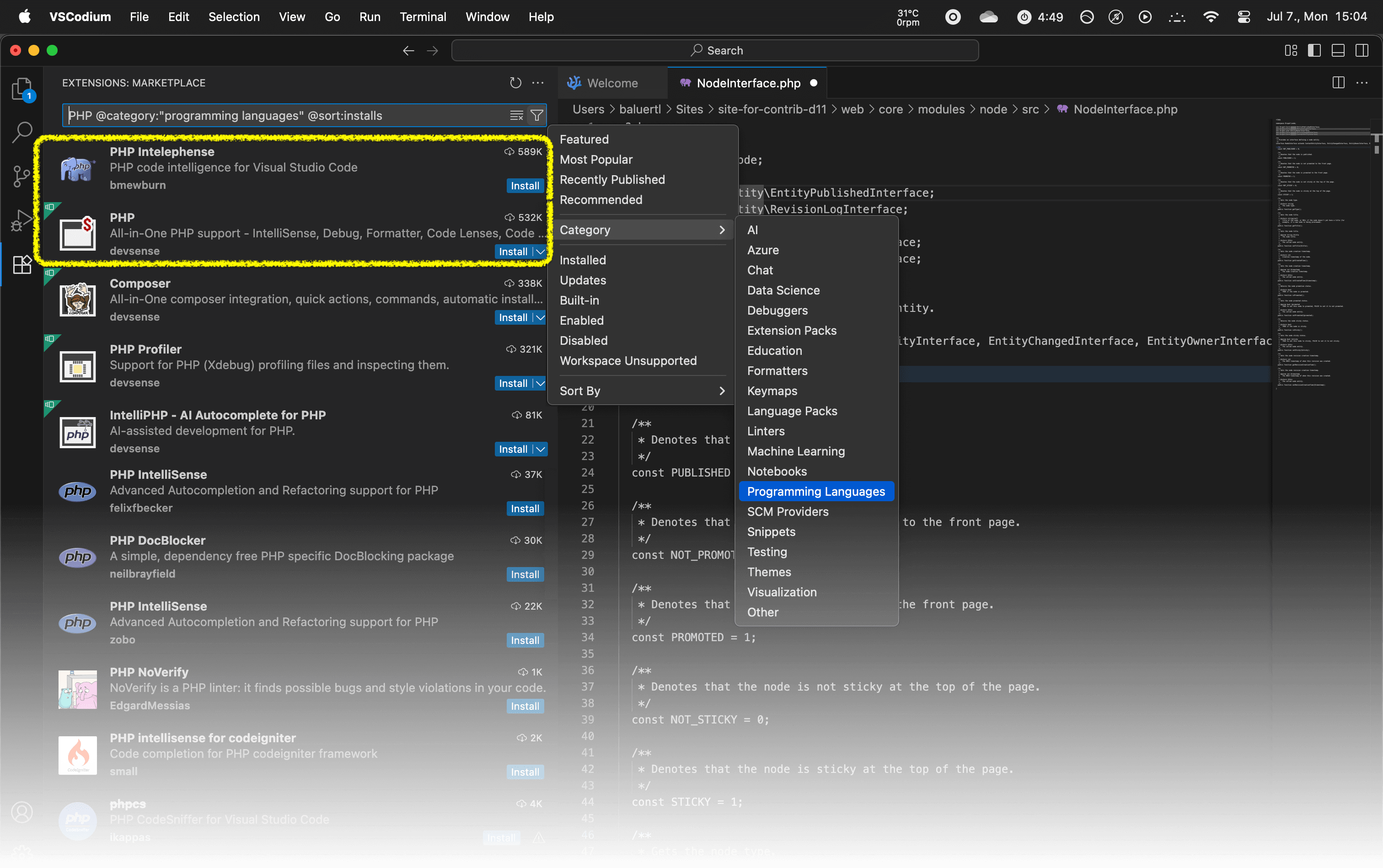Open the Source Control view
Screen dimensions: 1383x868
point(22,176)
